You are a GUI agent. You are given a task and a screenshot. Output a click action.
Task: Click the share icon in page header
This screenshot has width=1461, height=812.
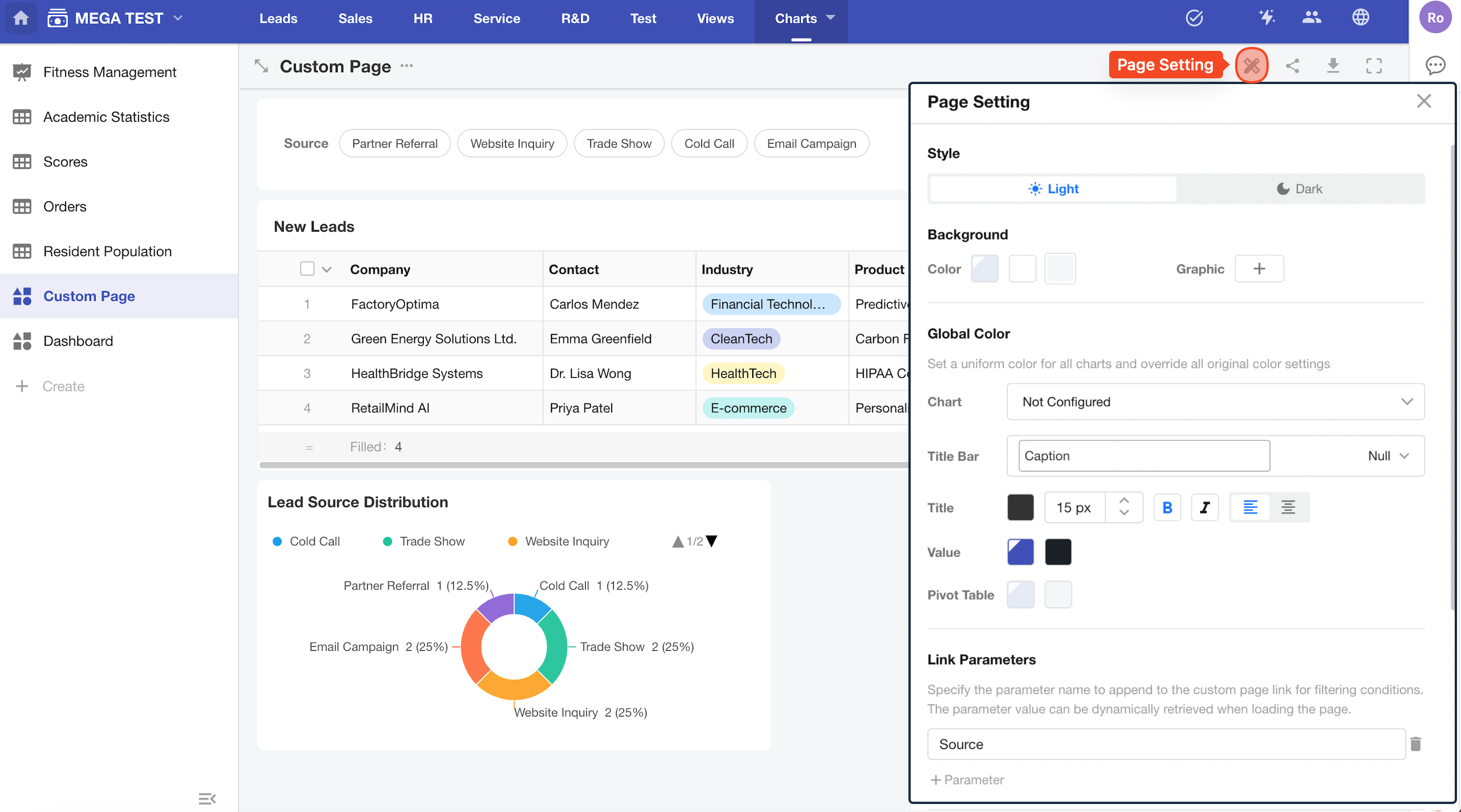1292,66
